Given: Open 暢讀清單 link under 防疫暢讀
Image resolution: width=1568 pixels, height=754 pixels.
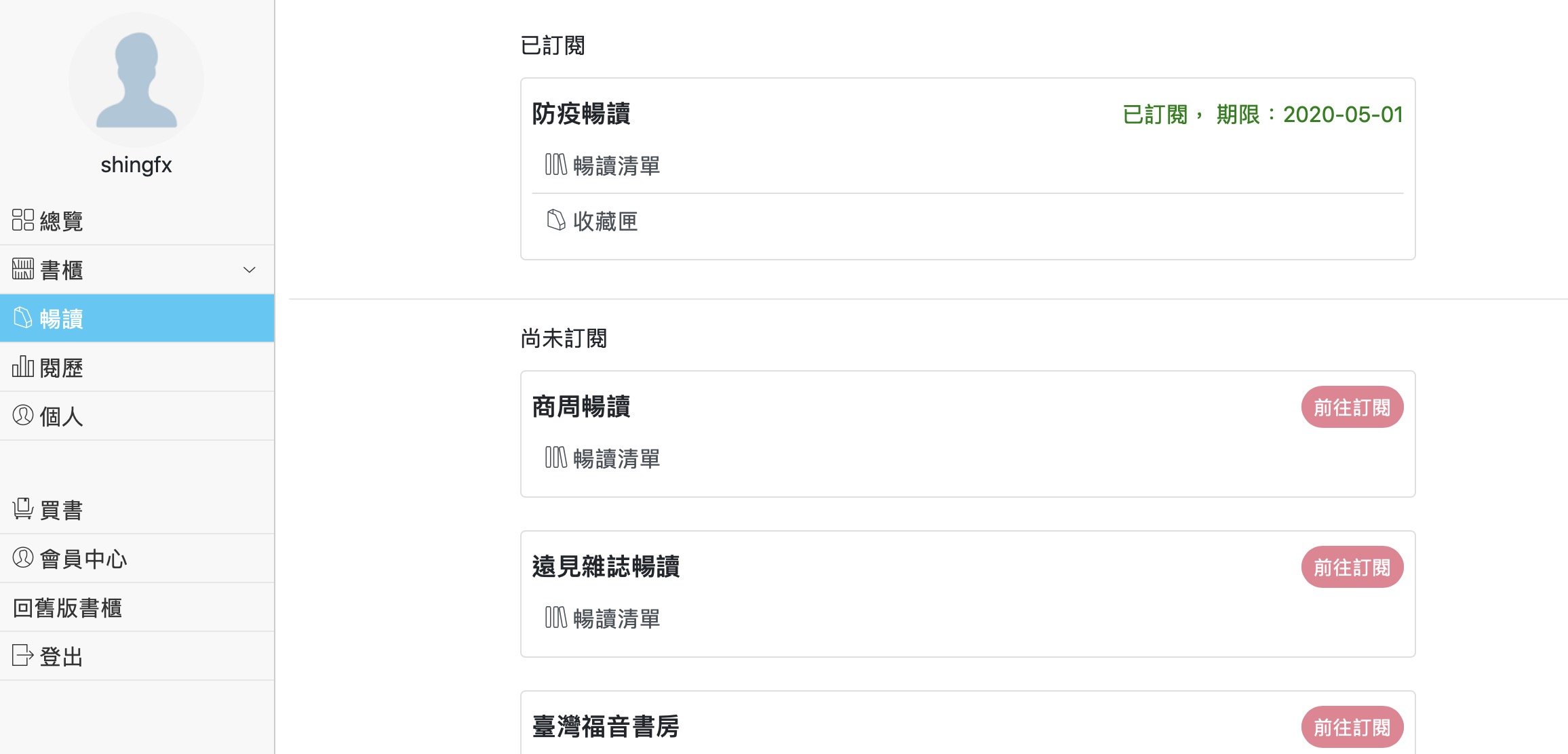Looking at the screenshot, I should pyautogui.click(x=616, y=165).
